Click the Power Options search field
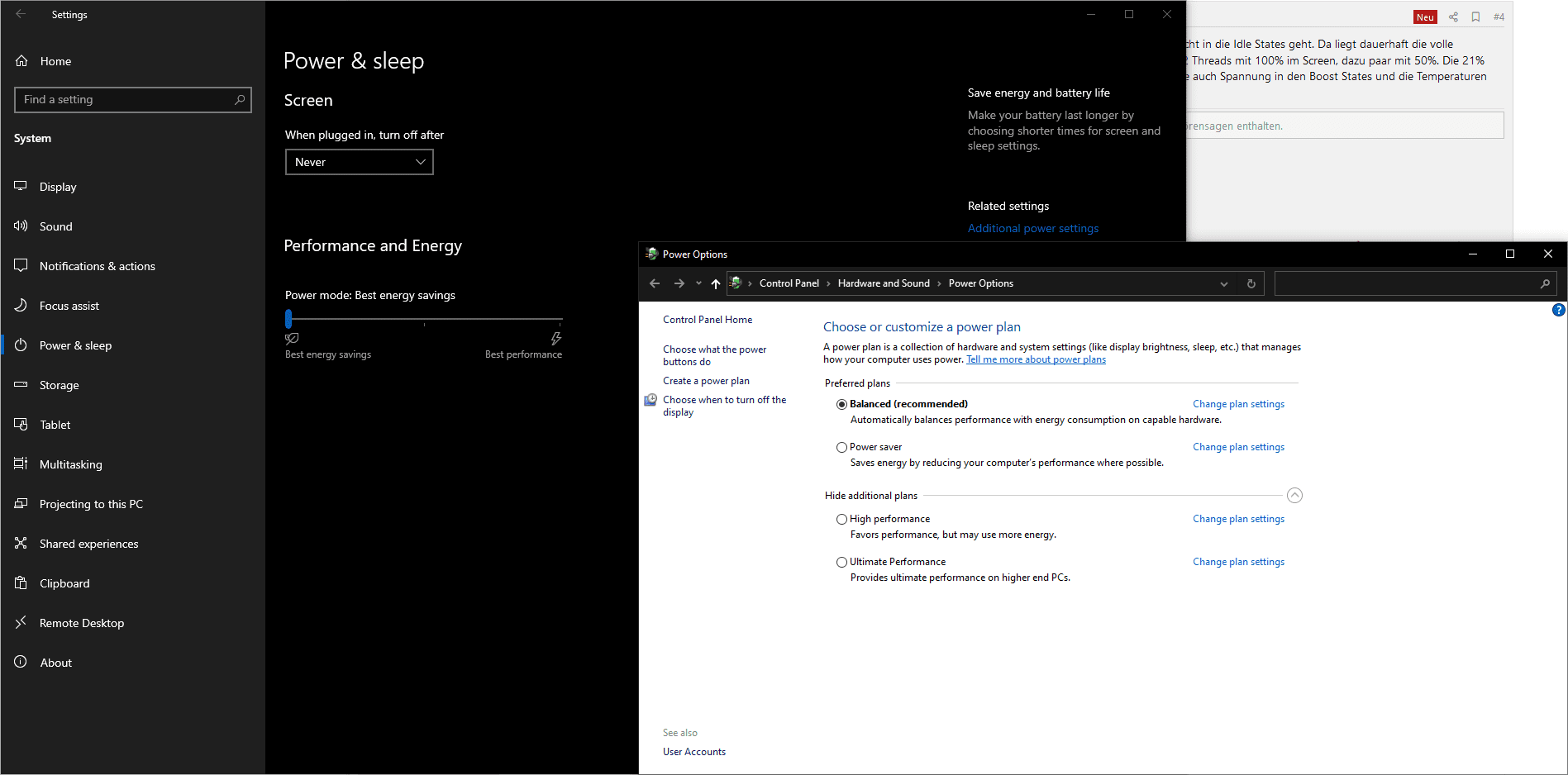 (1415, 283)
